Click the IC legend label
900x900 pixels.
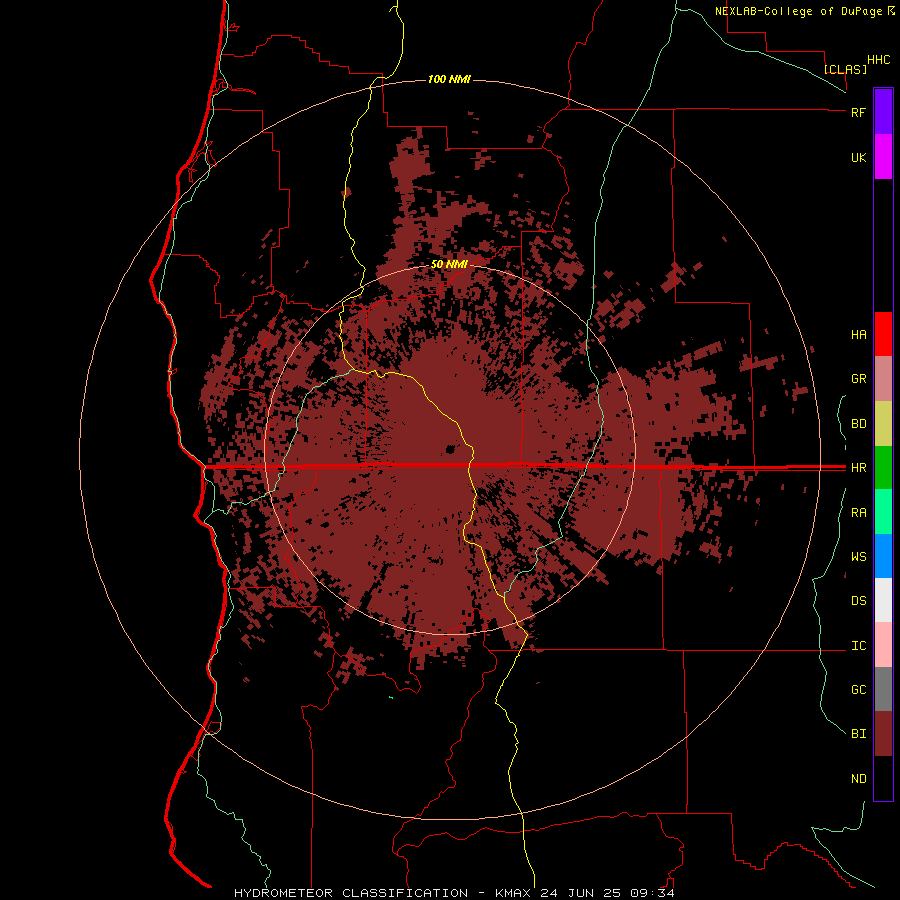click(858, 646)
